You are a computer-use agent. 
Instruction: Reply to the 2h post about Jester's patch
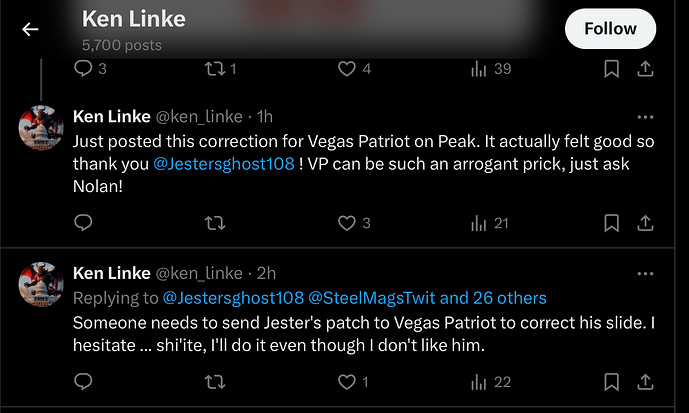(83, 381)
